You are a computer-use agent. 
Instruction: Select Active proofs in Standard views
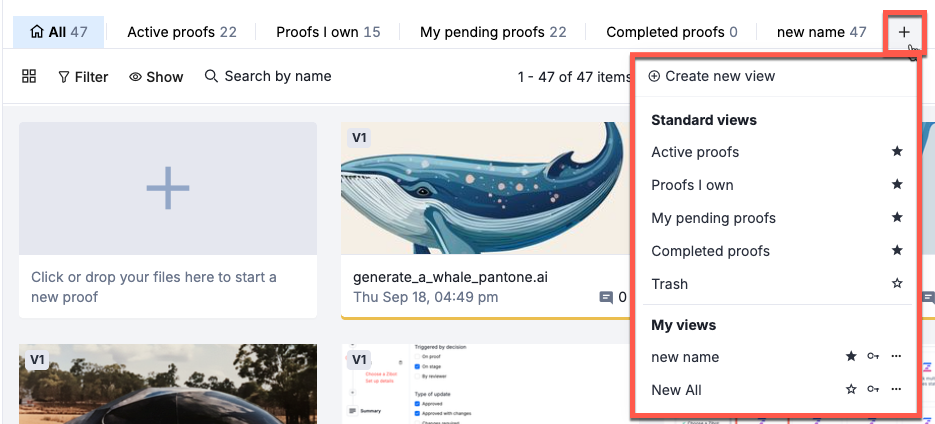695,152
